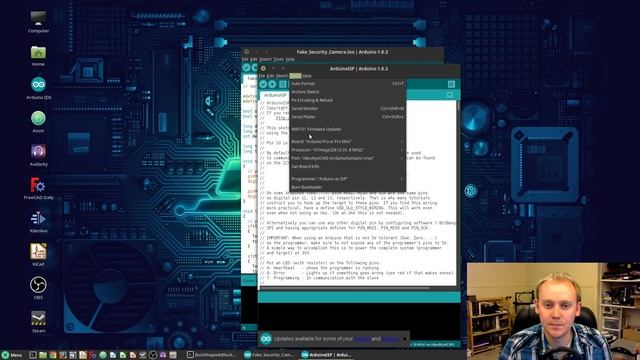
Task: Click the Verify button in ArduinoISP window
Action: (x=263, y=84)
